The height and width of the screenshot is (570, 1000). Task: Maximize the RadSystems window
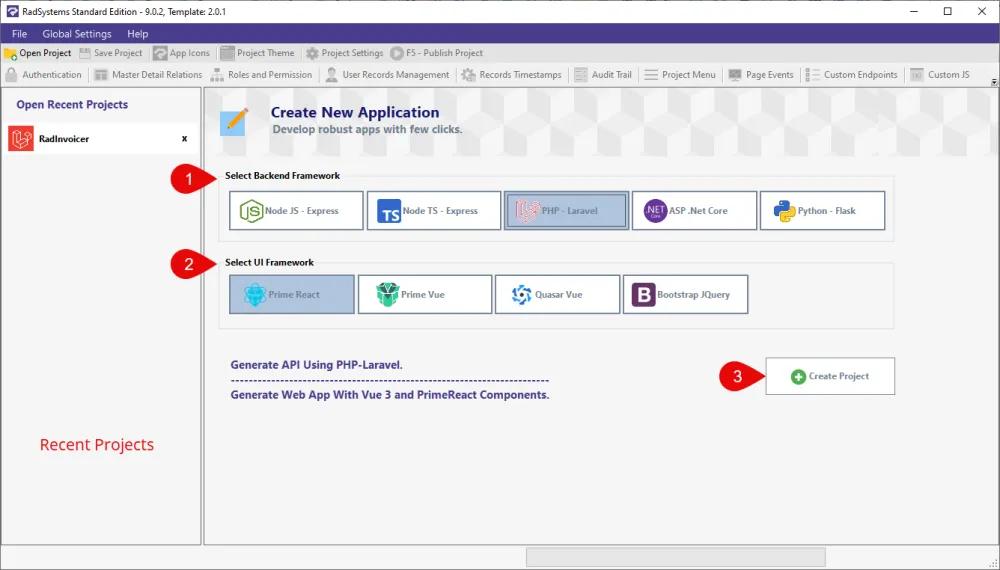(948, 11)
